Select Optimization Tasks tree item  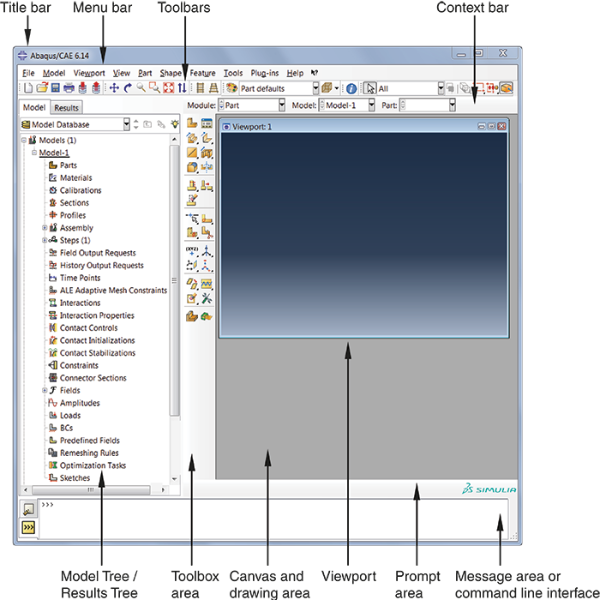[x=93, y=465]
